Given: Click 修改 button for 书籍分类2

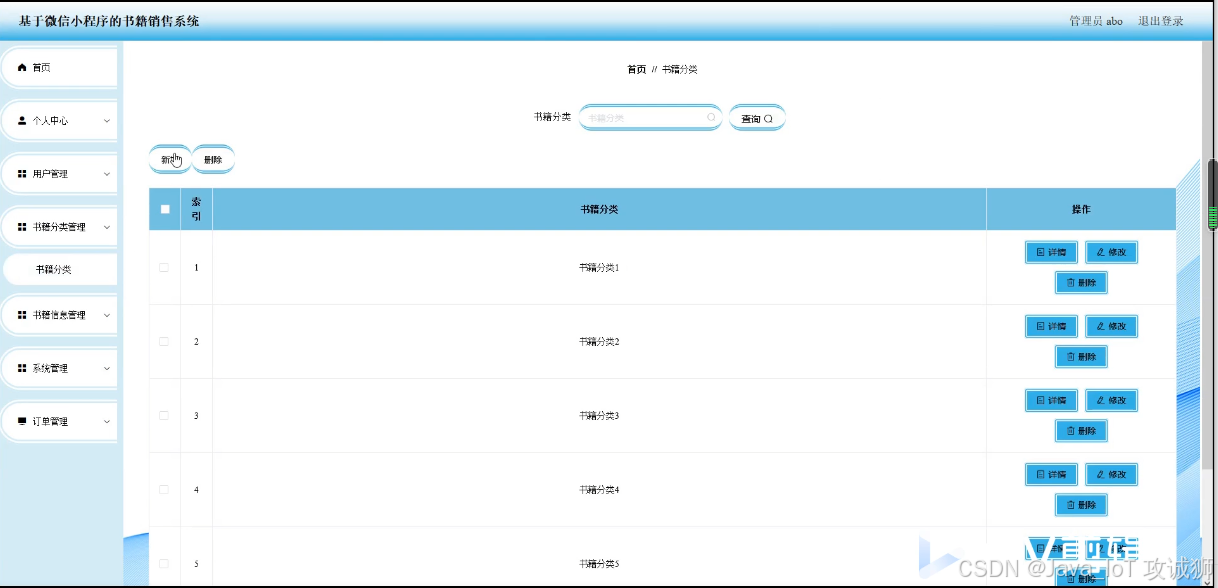Looking at the screenshot, I should point(1111,326).
